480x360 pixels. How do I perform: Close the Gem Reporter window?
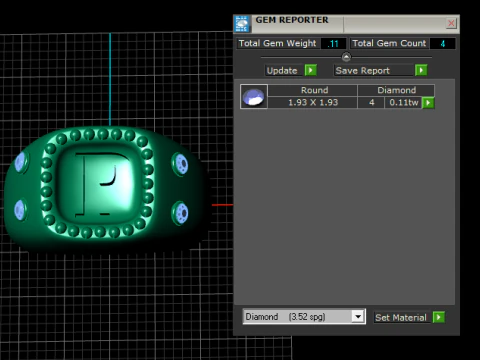451,23
